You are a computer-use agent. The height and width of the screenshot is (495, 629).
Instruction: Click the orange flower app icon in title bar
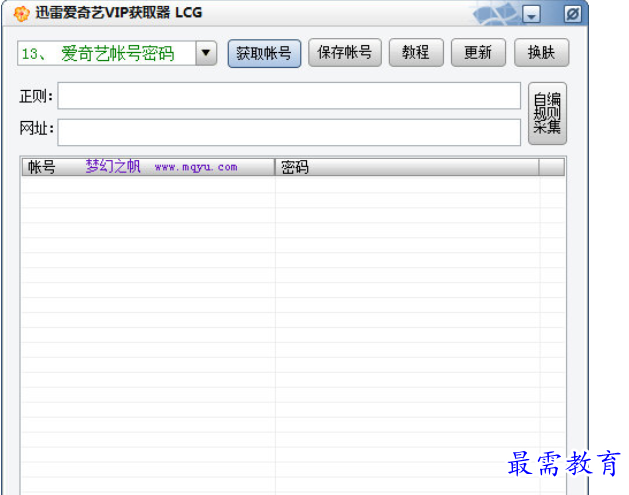click(21, 14)
